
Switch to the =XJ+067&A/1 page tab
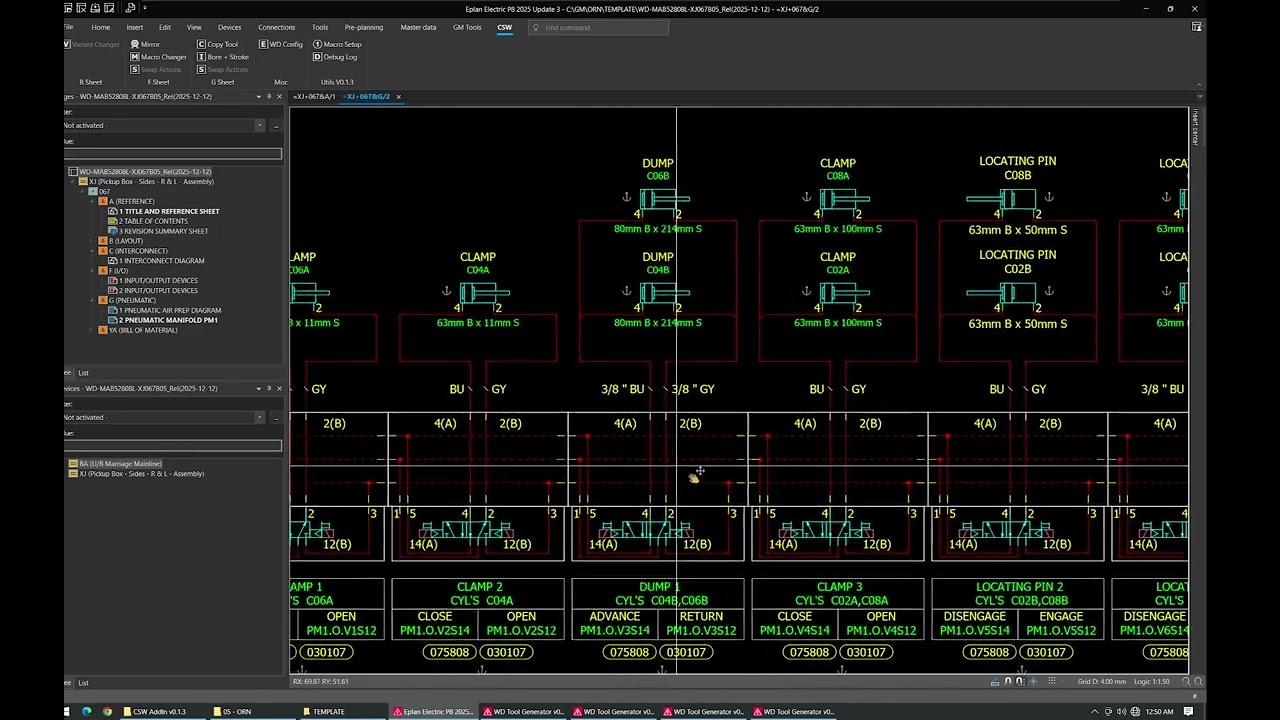click(314, 97)
